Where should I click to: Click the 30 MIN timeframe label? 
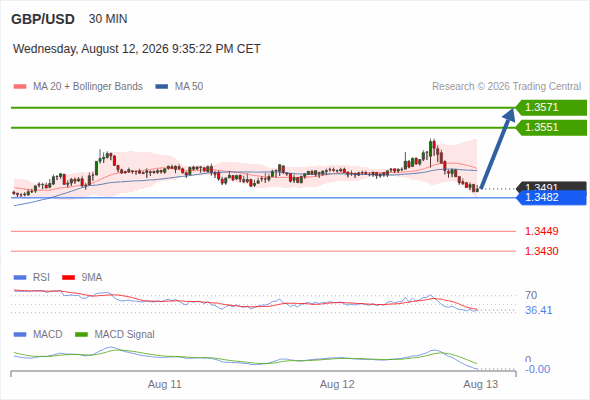click(x=108, y=19)
